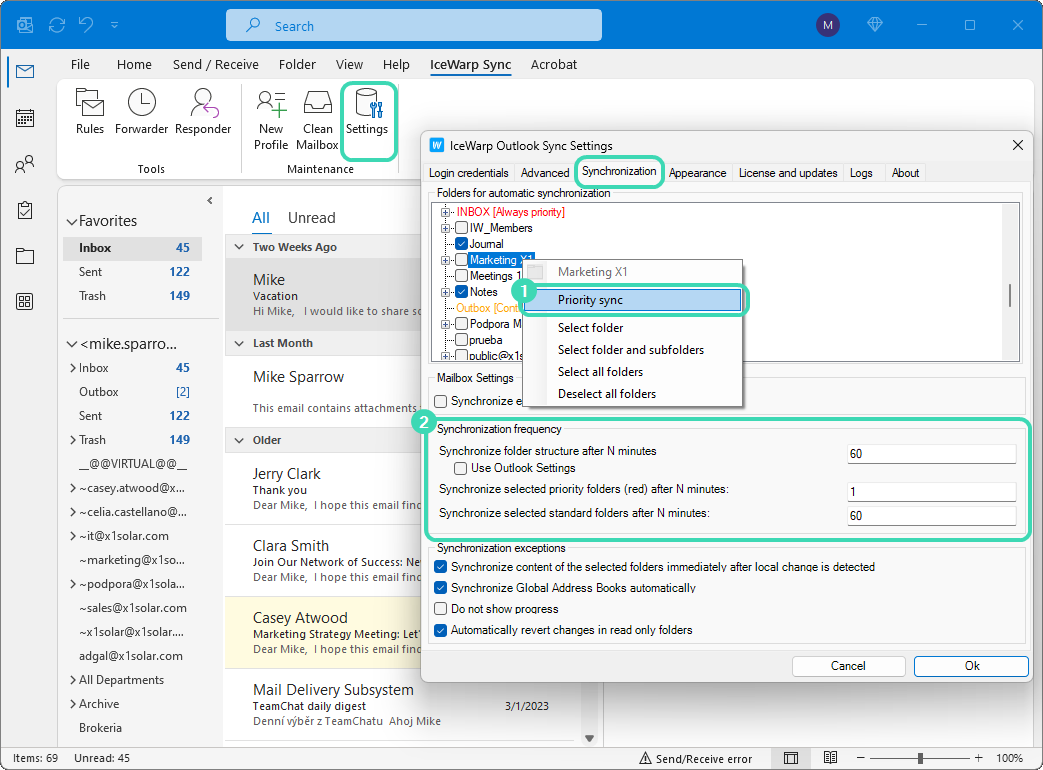Screen dimensions: 1043x770
Task: Choose Priority sync from context menu
Action: point(634,300)
